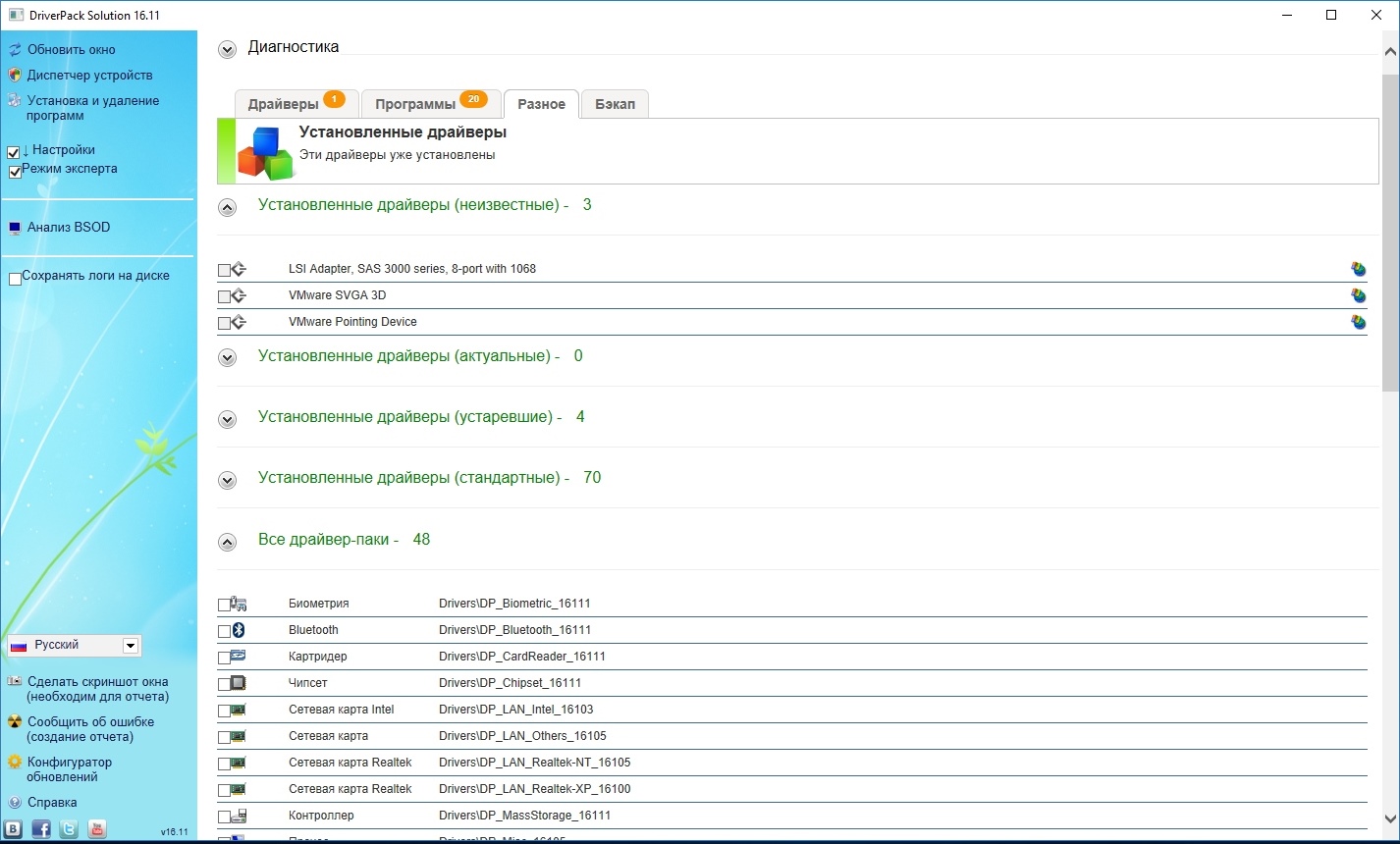Screen dimensions: 1400x844
Task: Click the Bluetooth driver pack icon
Action: click(x=239, y=630)
